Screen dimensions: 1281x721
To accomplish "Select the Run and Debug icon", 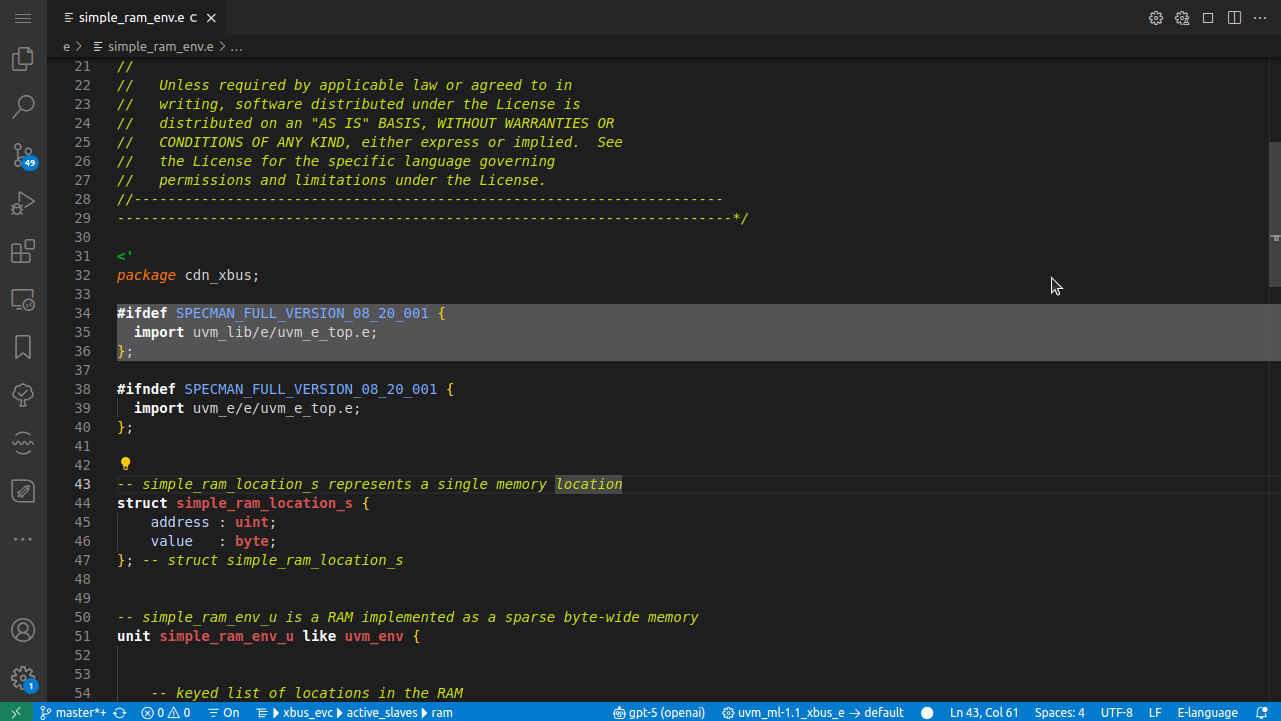I will pos(23,203).
